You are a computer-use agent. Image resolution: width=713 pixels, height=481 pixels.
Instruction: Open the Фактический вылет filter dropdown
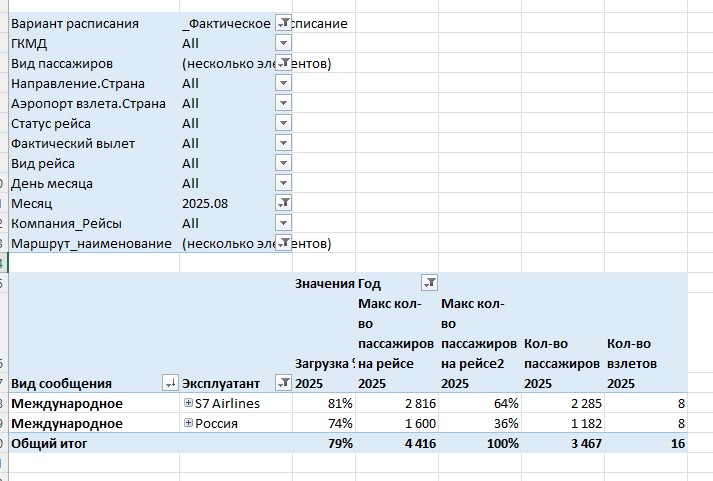tap(283, 143)
